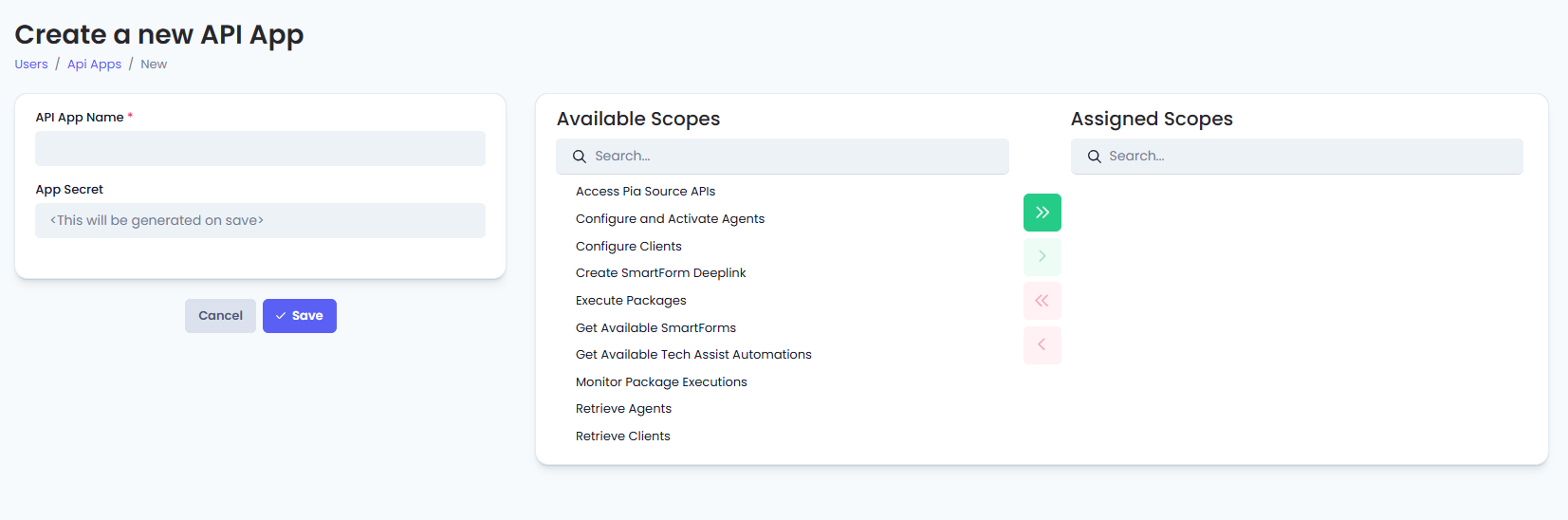
Task: Click the single right arrow assign button
Action: click(1042, 256)
